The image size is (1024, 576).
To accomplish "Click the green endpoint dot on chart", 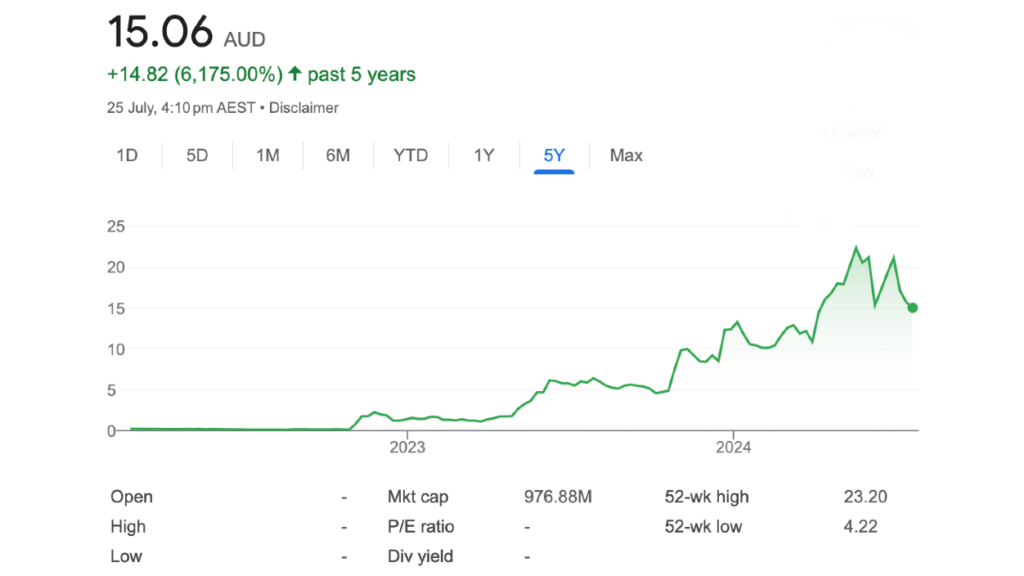I will (912, 308).
